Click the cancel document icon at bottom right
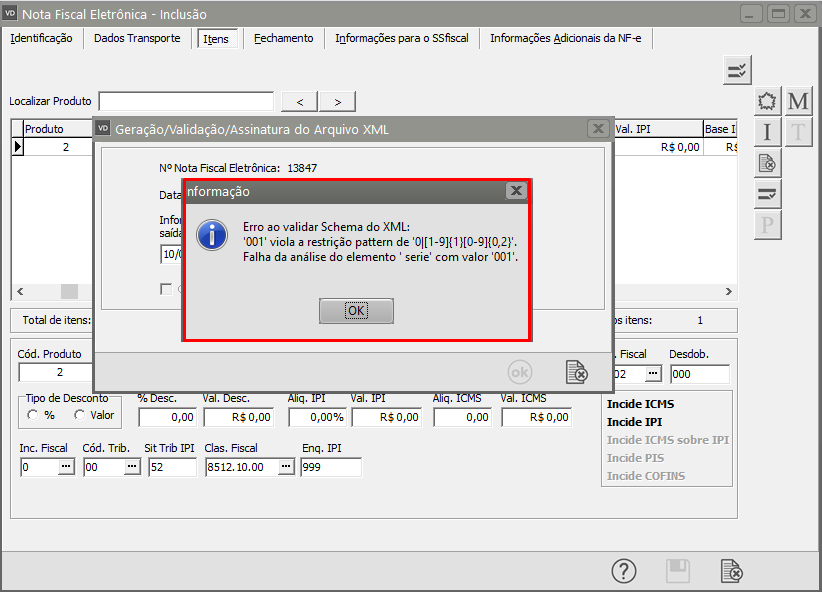The width and height of the screenshot is (822, 592). pos(732,570)
